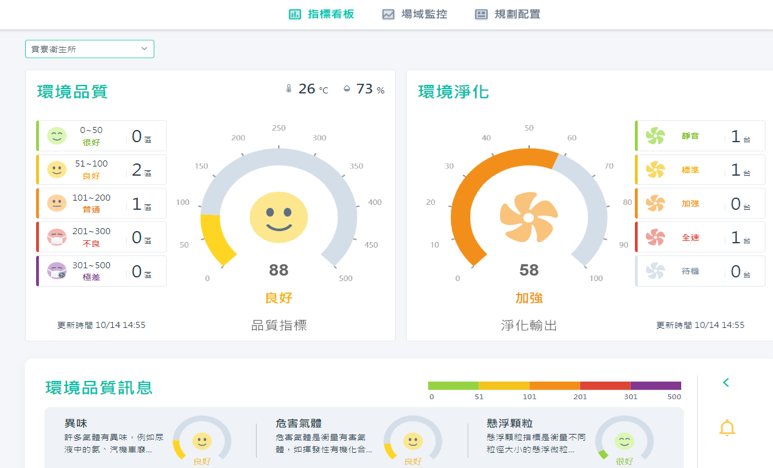Click the yellow notification bell icon
Image resolution: width=773 pixels, height=468 pixels.
click(727, 428)
